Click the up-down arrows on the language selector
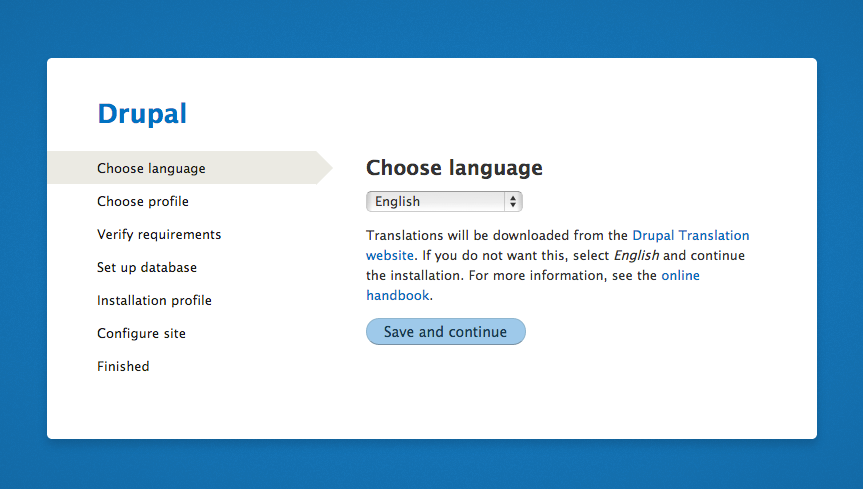Screen dimensions: 863x489 pos(513,201)
